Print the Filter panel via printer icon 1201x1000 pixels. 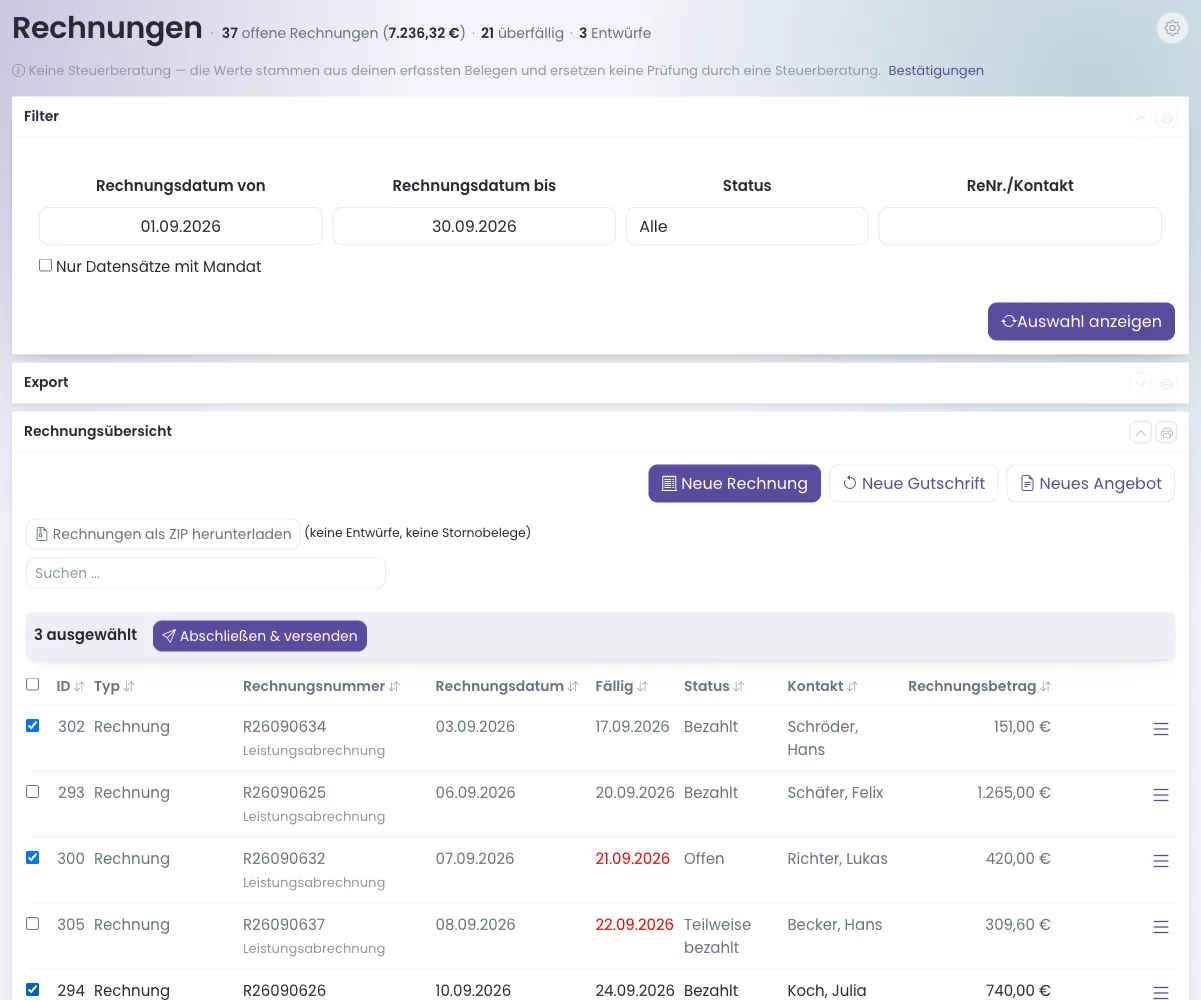(x=1166, y=118)
